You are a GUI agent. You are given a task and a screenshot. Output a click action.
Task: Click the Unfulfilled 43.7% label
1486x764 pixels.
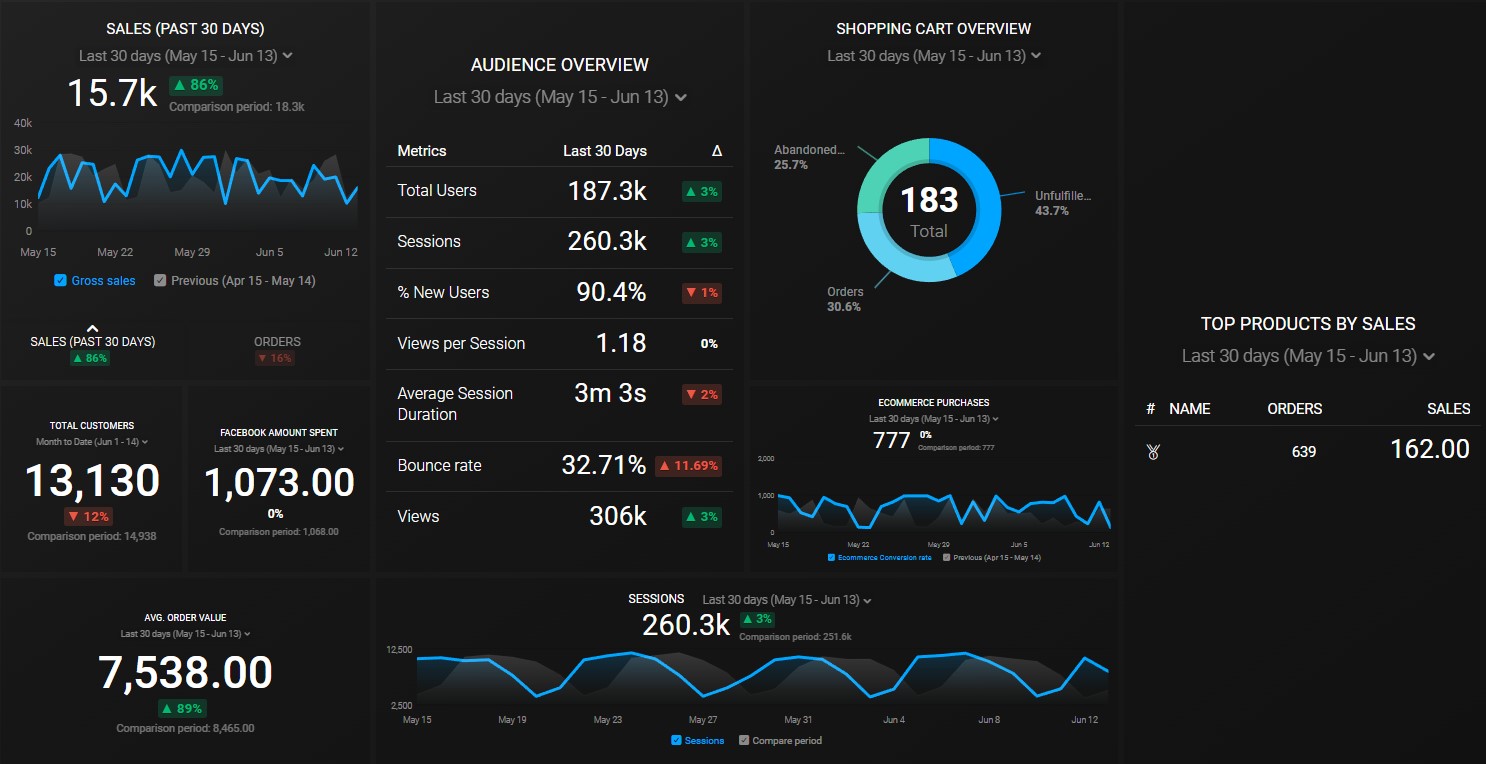click(1063, 204)
